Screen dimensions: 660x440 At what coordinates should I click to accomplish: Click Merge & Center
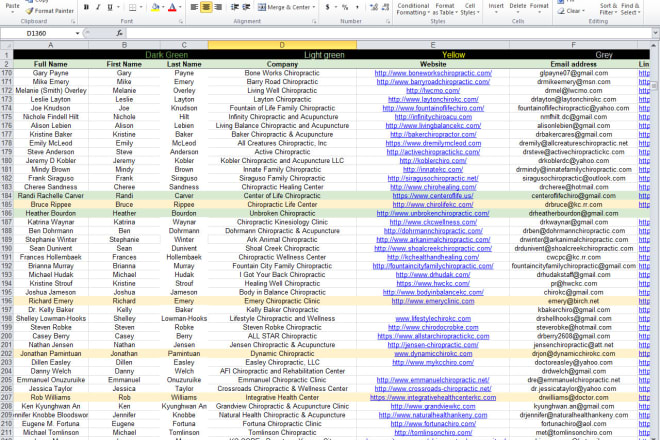[284, 7]
